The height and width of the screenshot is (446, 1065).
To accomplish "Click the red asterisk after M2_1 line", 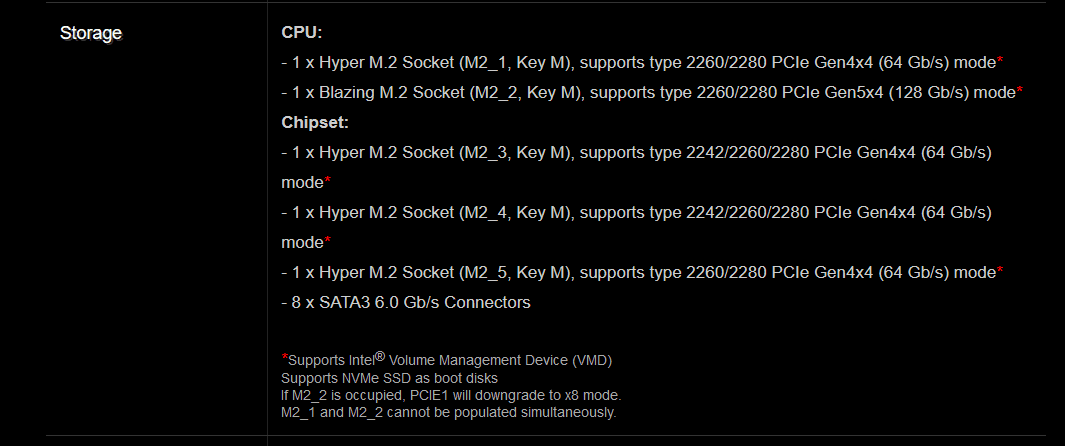I will pyautogui.click(x=1000, y=62).
